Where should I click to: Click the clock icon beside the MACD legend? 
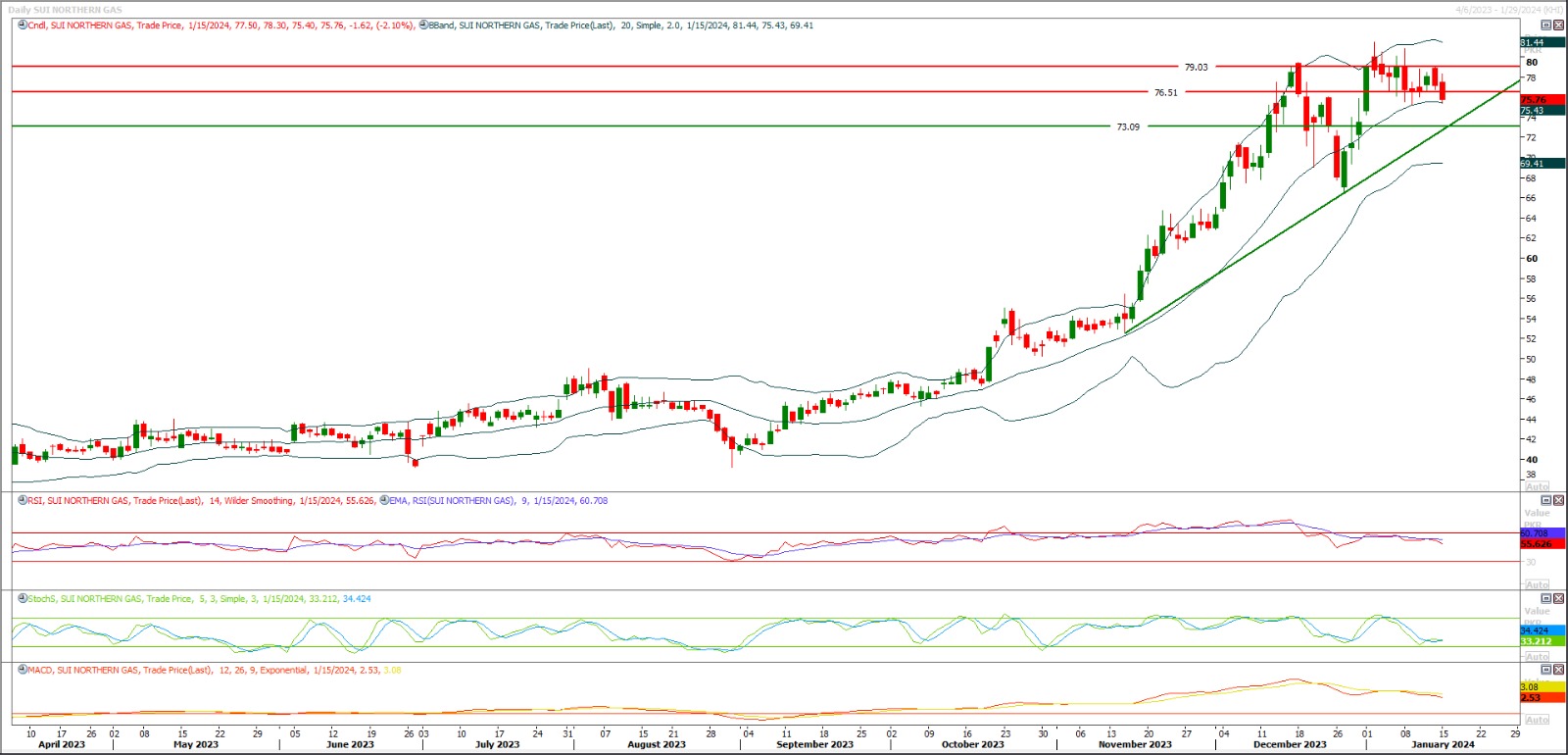(23, 670)
